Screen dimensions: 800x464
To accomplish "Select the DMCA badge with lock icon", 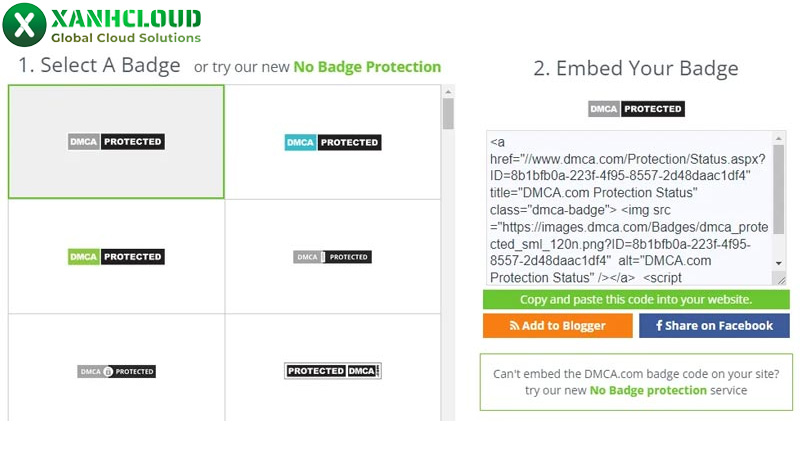I will pyautogui.click(x=116, y=371).
